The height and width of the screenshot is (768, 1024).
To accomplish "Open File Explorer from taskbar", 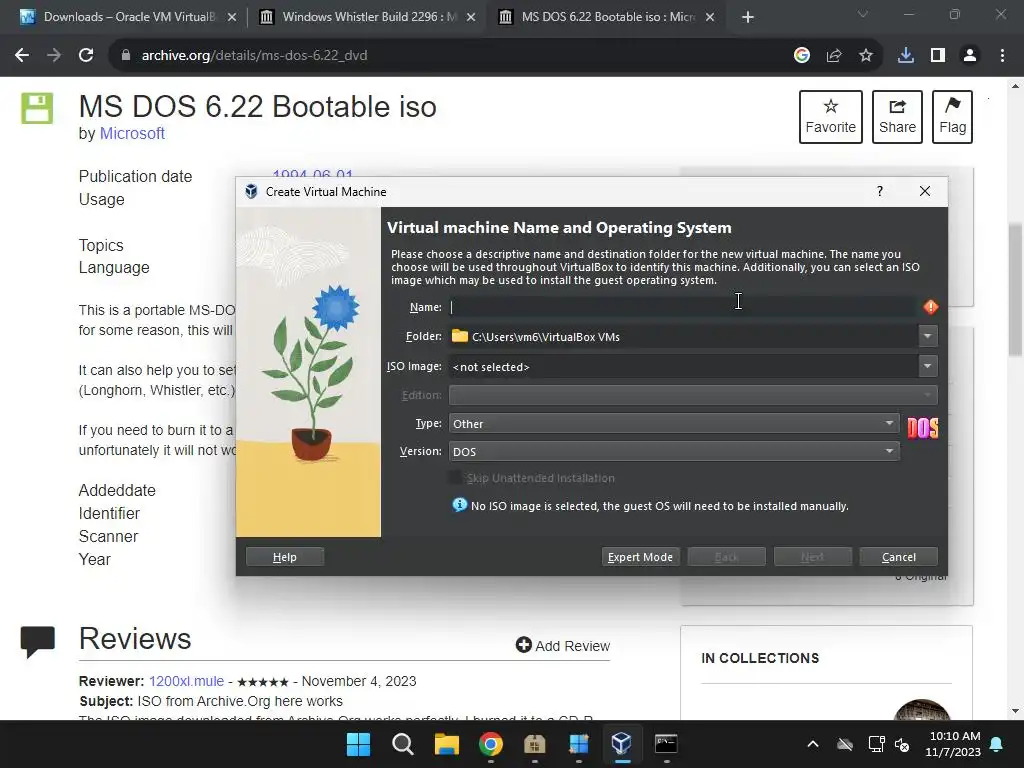I will (447, 744).
